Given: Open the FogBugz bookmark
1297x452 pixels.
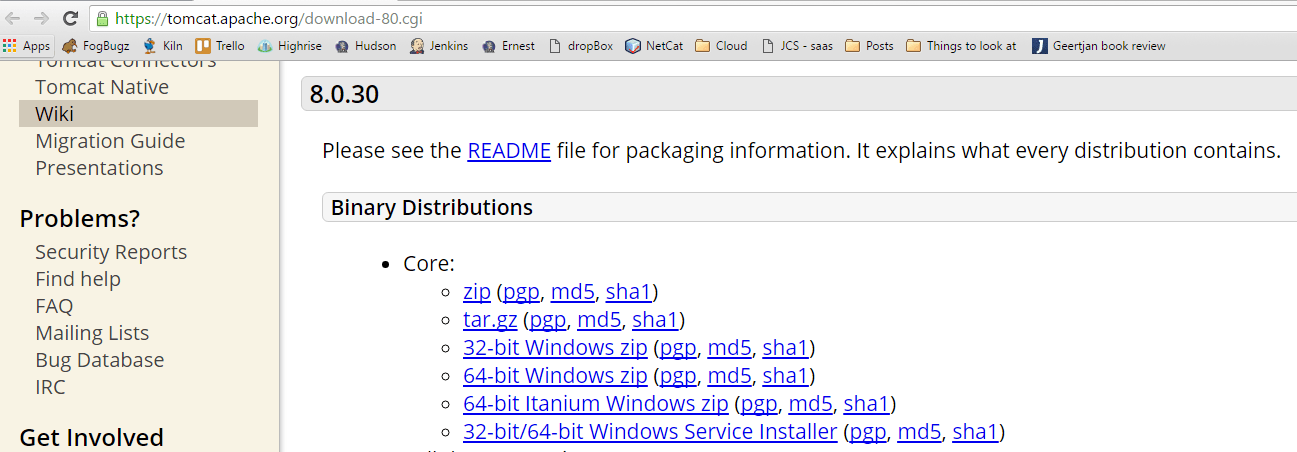Looking at the screenshot, I should 96,46.
